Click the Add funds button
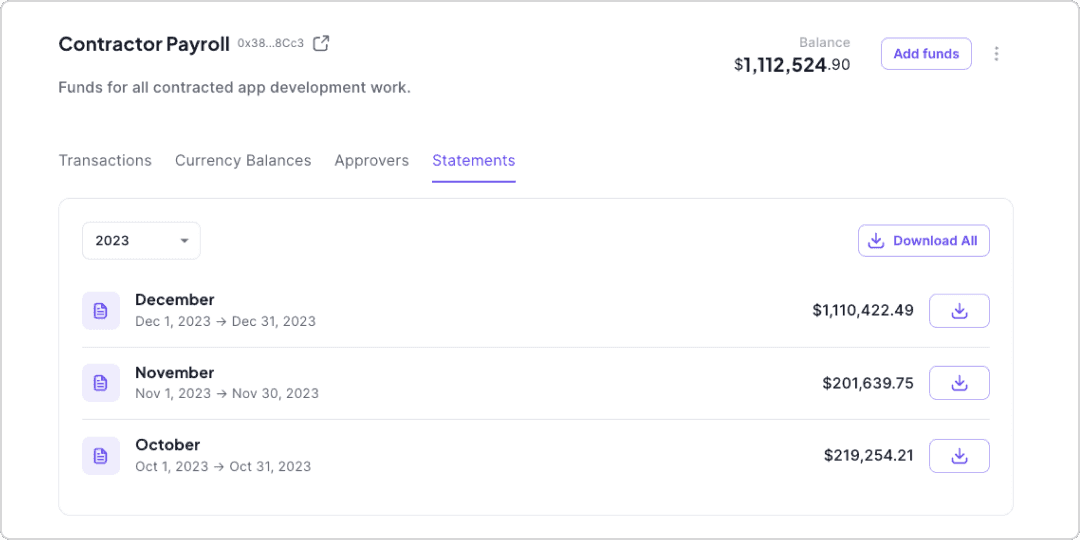The height and width of the screenshot is (540, 1080). click(926, 54)
